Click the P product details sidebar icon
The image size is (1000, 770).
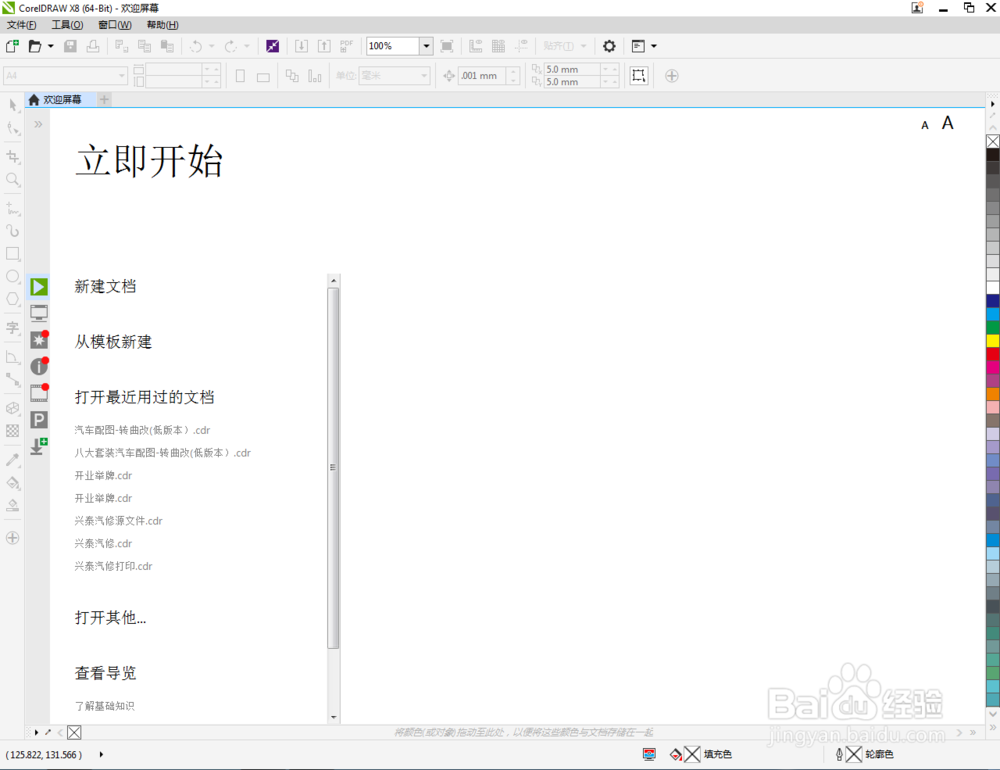(x=39, y=420)
